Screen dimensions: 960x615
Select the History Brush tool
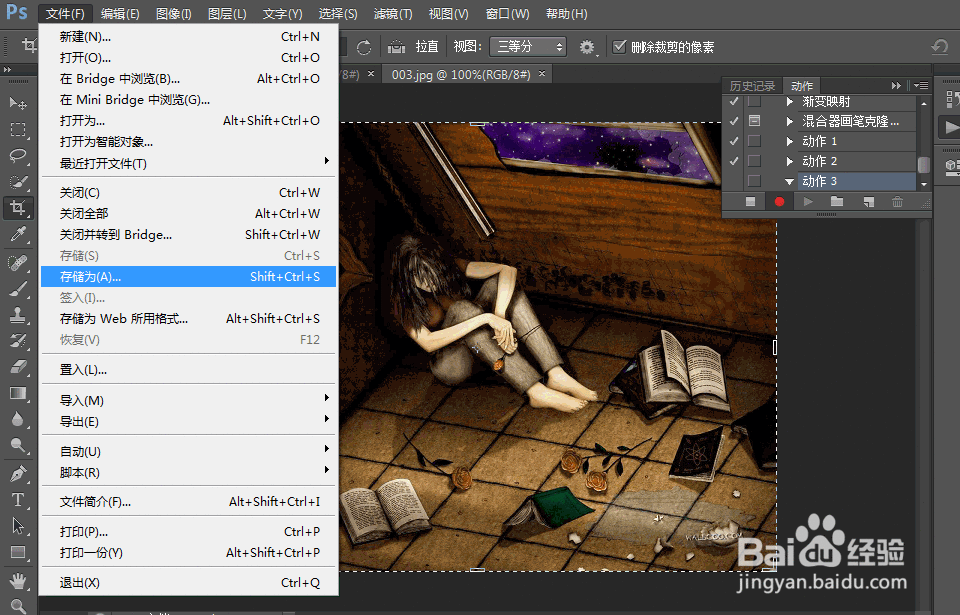18,341
